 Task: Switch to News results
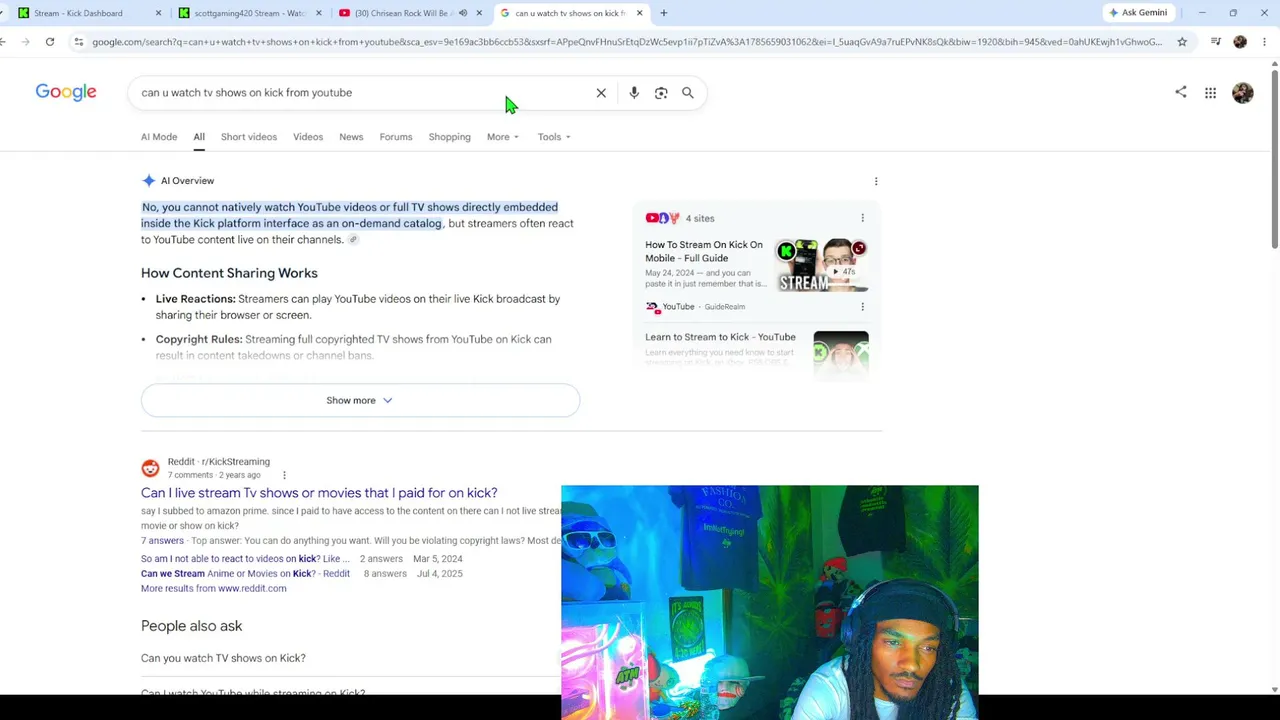(x=351, y=137)
